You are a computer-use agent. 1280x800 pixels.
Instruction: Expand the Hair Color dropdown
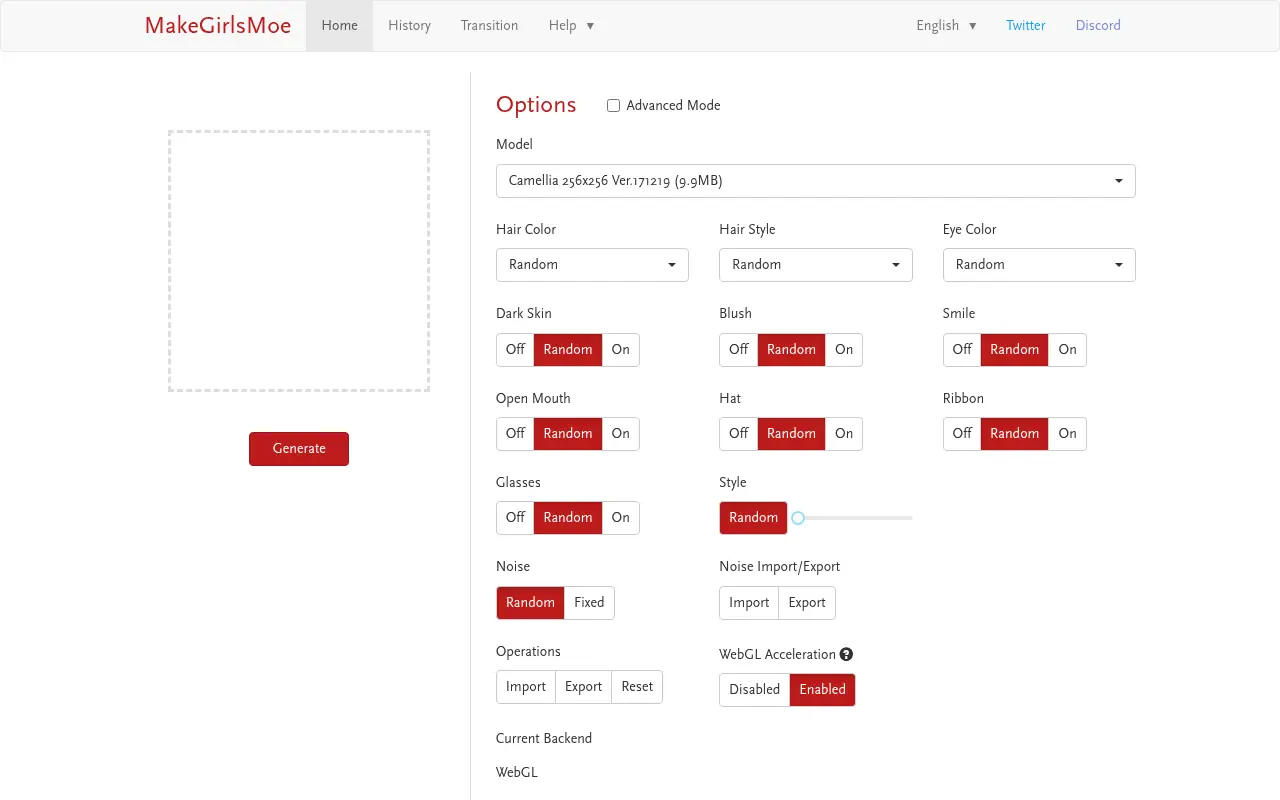point(592,265)
